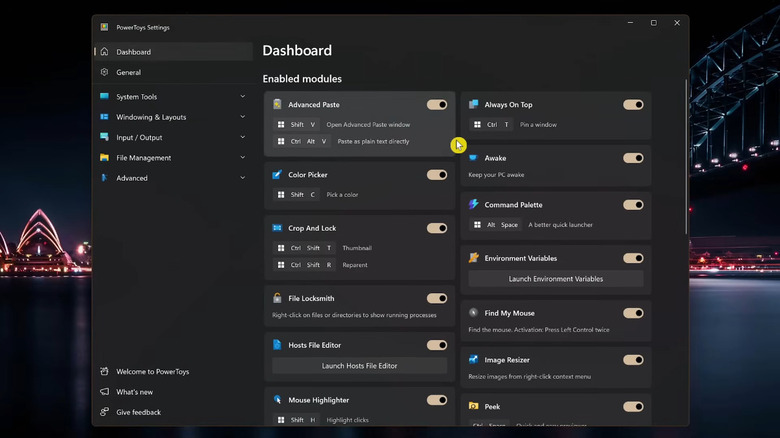Screen dimensions: 780x438
Task: Click the Find My Mouse icon
Action: pos(473,313)
